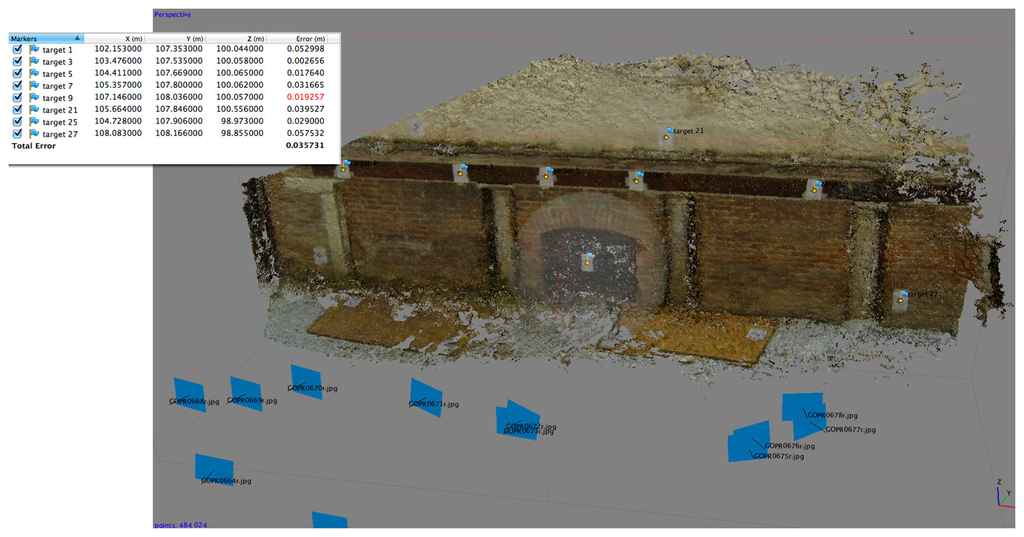Click the flag icon beside target 27
The image size is (1024, 537).
(34, 133)
